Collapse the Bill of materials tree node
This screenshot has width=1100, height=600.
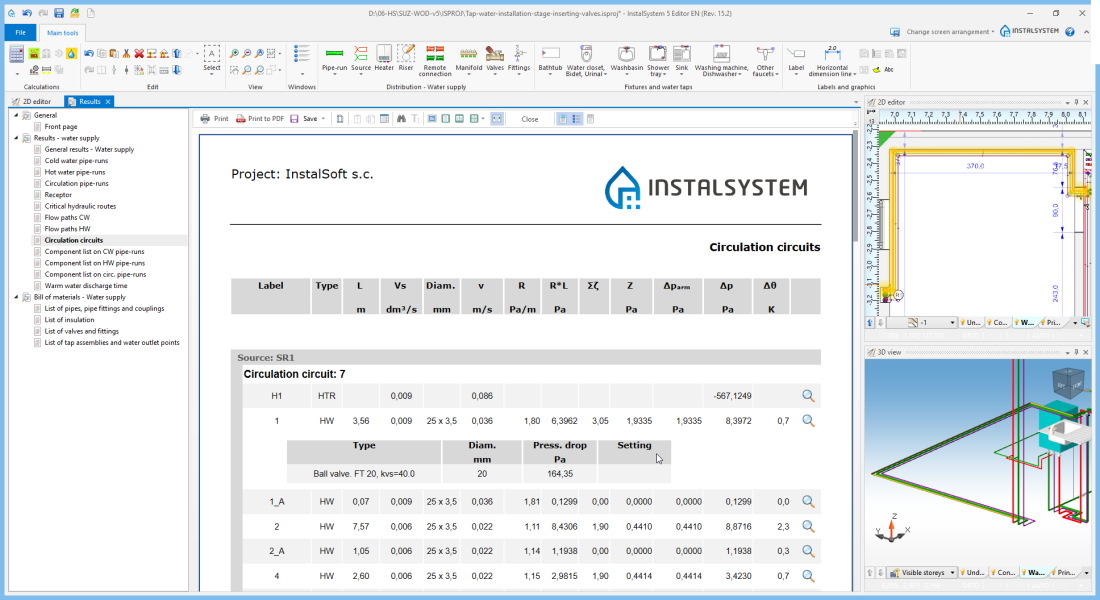tap(16, 297)
